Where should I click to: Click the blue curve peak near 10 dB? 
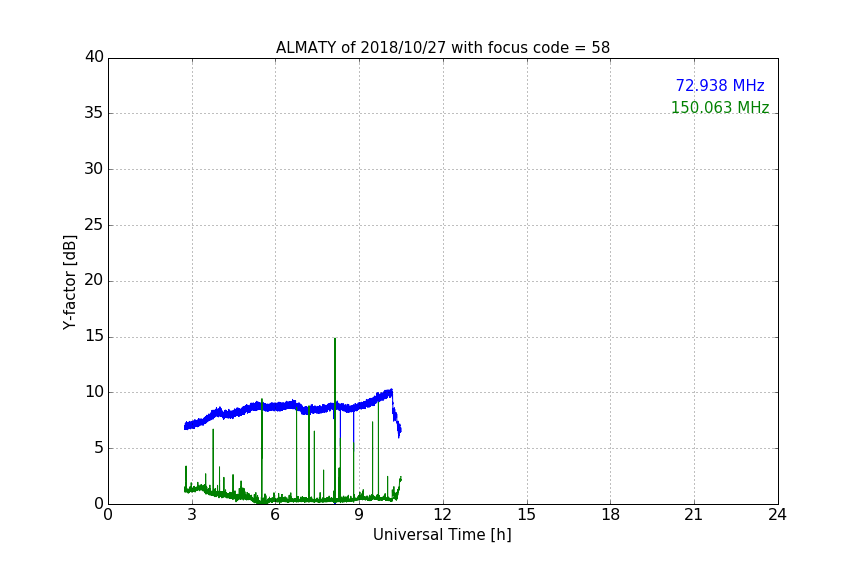(x=391, y=391)
